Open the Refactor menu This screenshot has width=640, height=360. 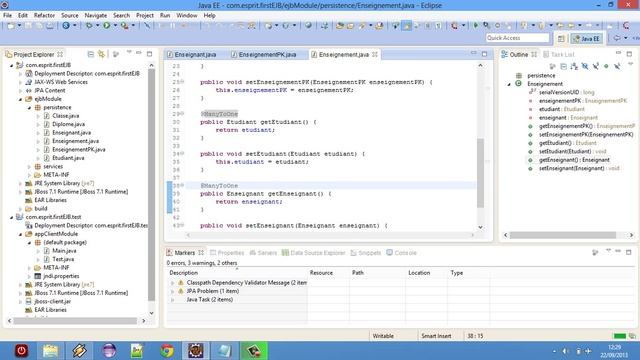click(44, 16)
